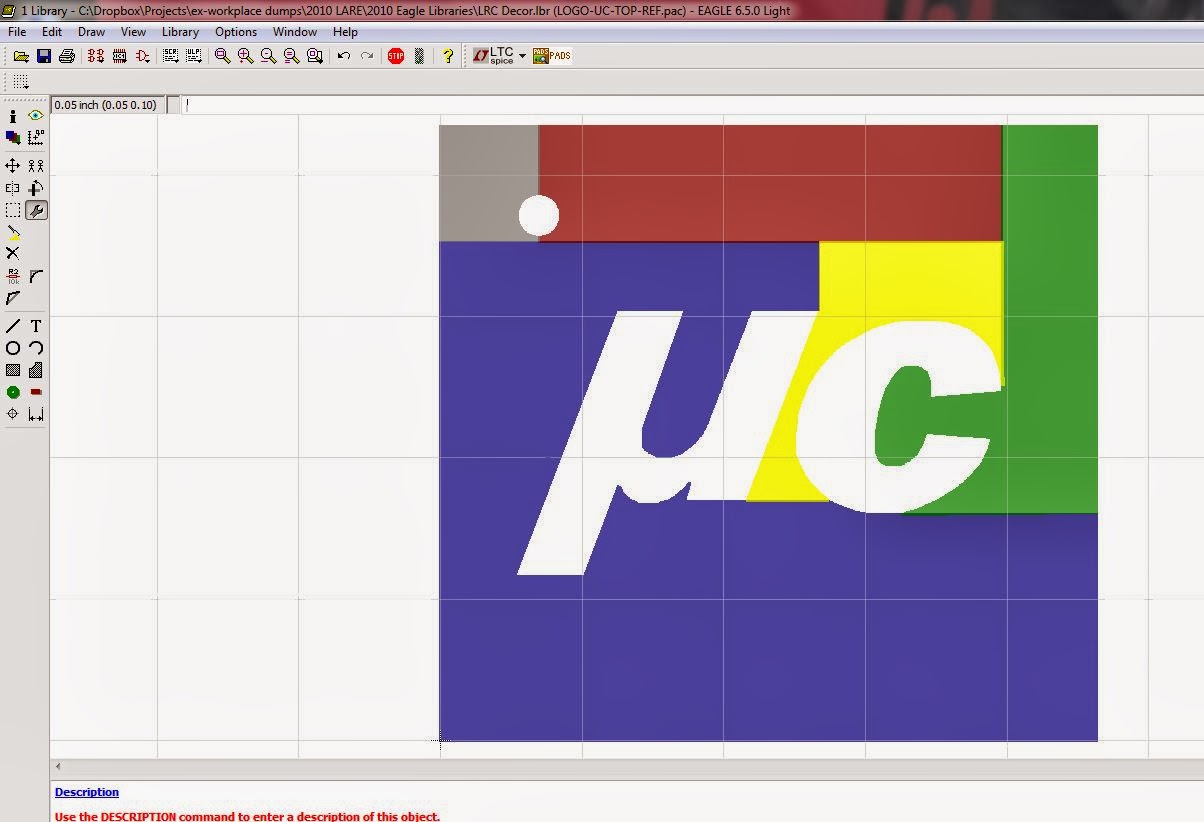The width and height of the screenshot is (1204, 822).
Task: Open the package edit dropdown icon
Action: (120, 56)
